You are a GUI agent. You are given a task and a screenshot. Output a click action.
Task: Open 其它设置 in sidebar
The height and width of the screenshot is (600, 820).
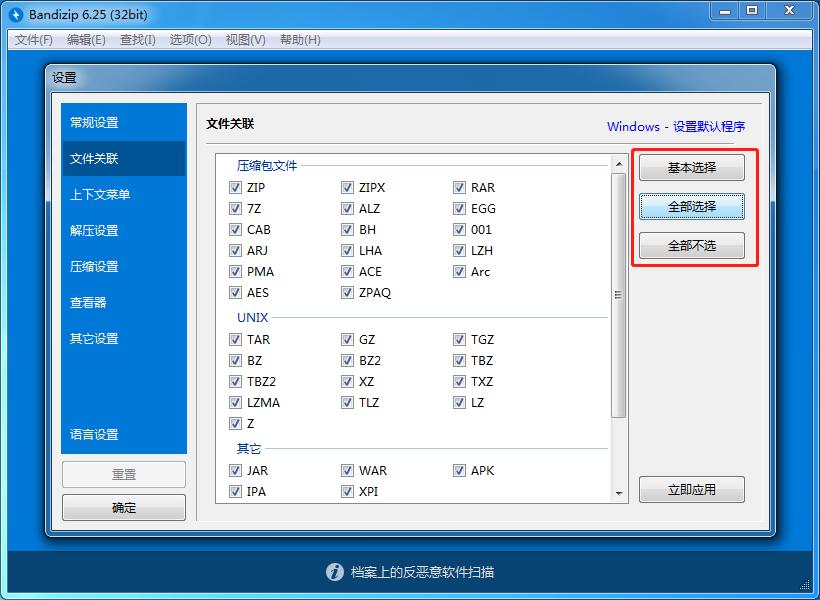(x=124, y=338)
